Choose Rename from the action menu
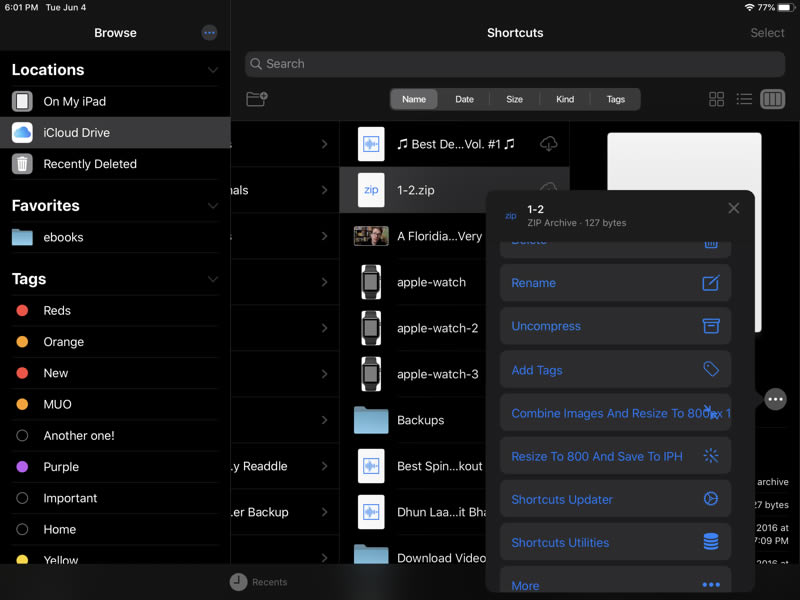This screenshot has width=800, height=600. [615, 283]
